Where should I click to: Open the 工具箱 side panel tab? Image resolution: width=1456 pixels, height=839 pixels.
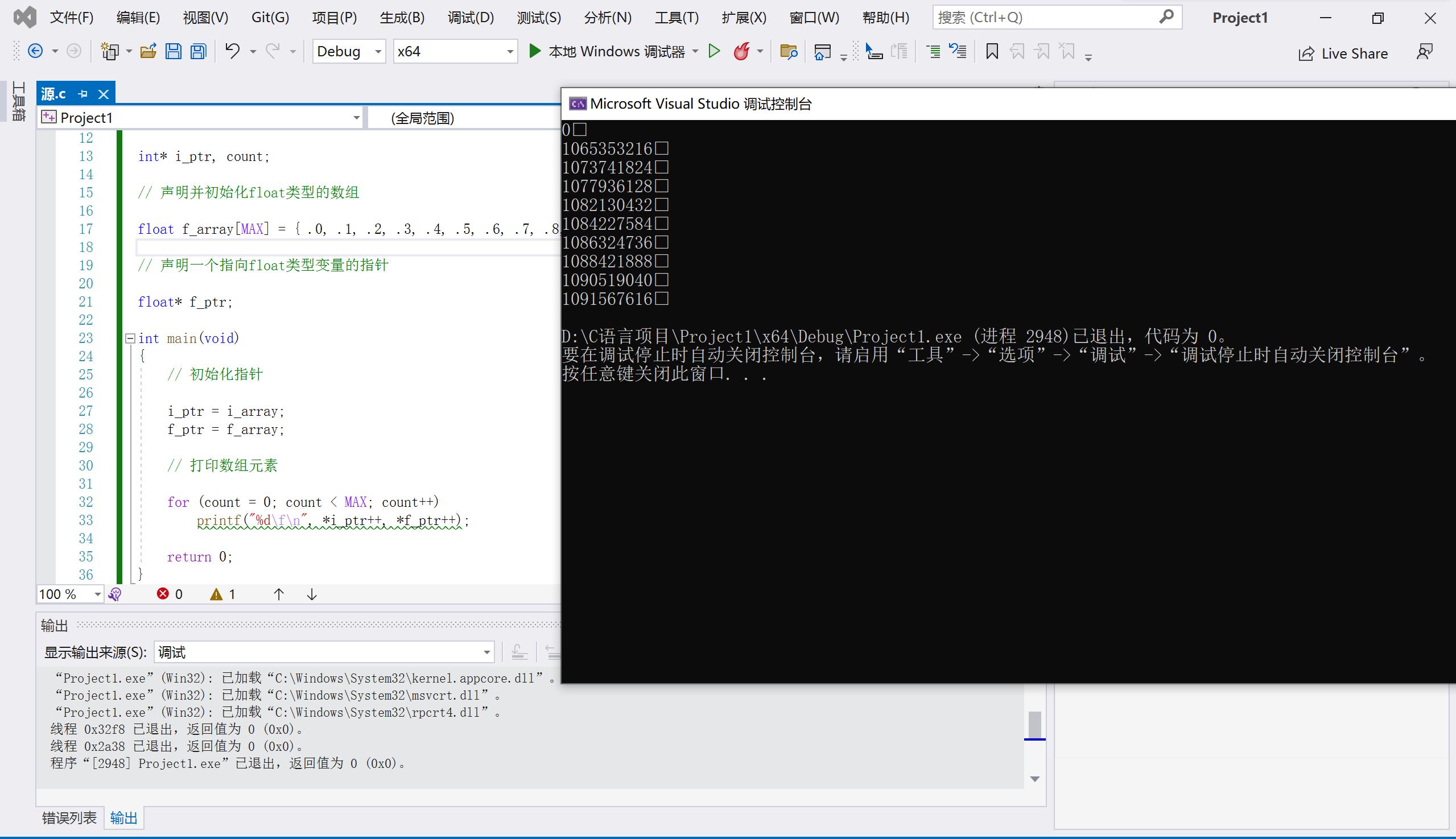click(19, 101)
